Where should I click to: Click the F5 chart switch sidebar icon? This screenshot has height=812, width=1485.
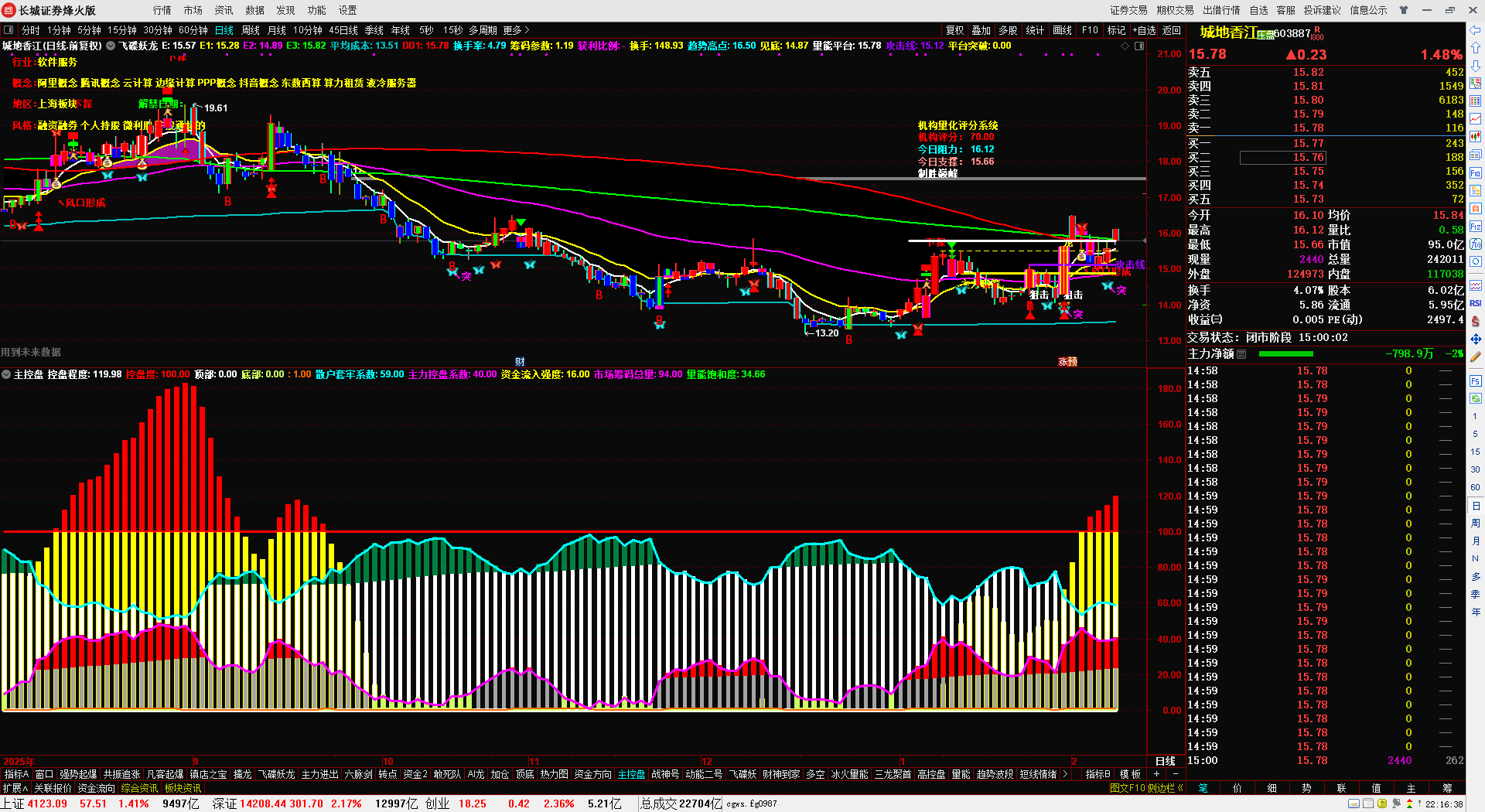1476,381
